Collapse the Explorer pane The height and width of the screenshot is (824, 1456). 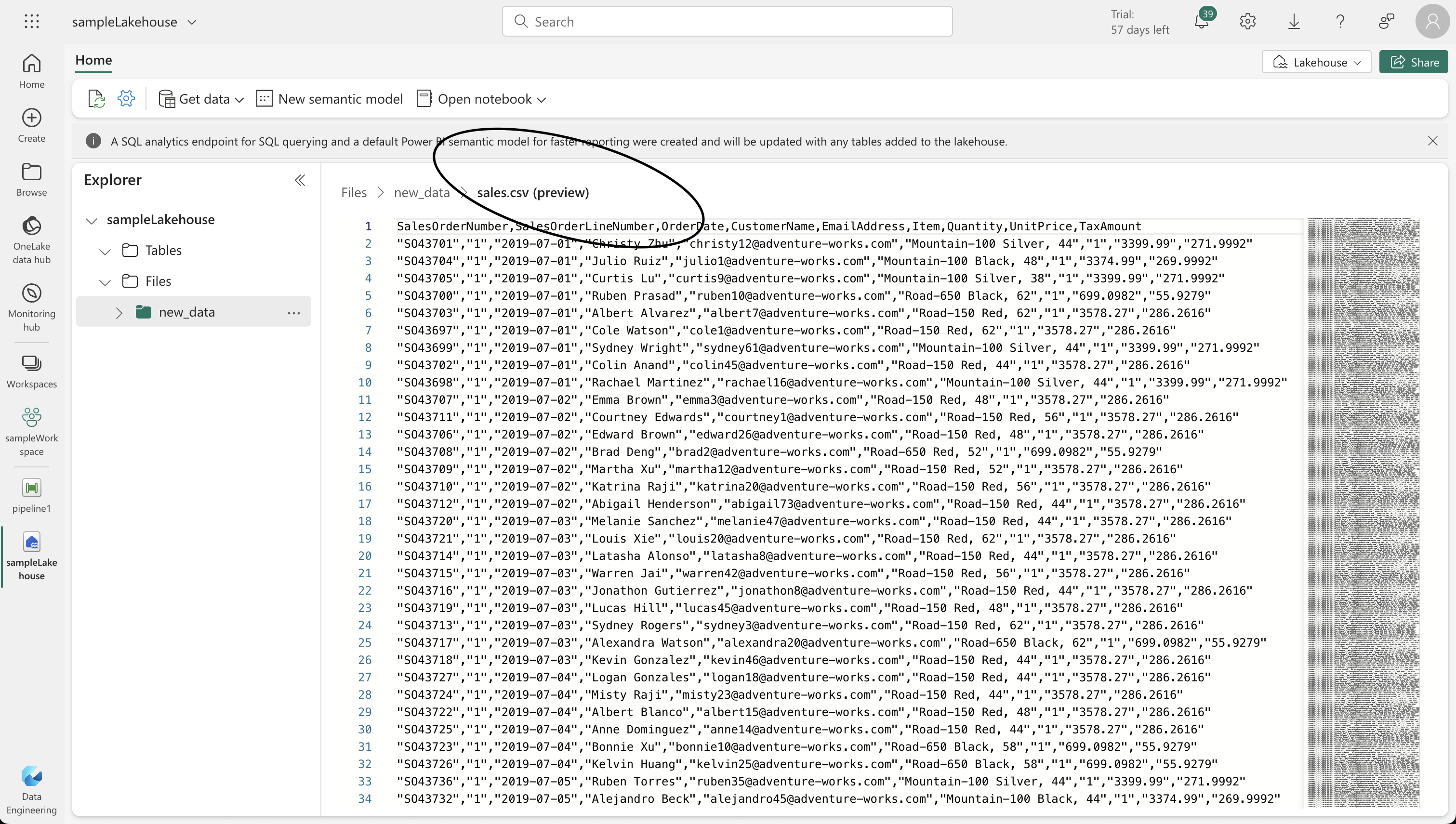coord(300,180)
